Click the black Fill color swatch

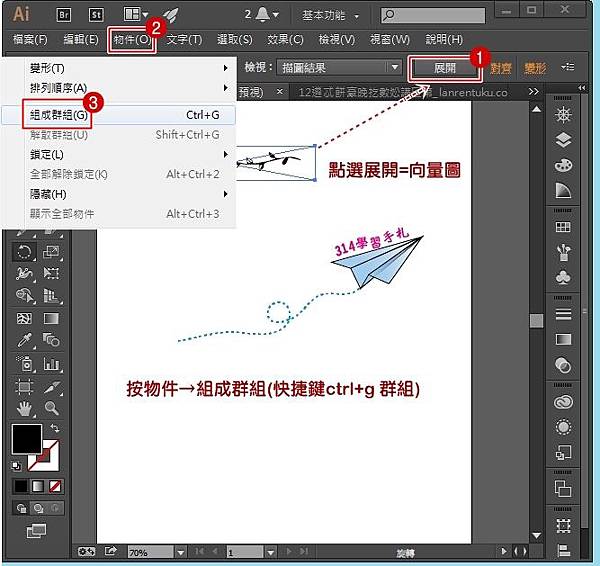click(26, 438)
